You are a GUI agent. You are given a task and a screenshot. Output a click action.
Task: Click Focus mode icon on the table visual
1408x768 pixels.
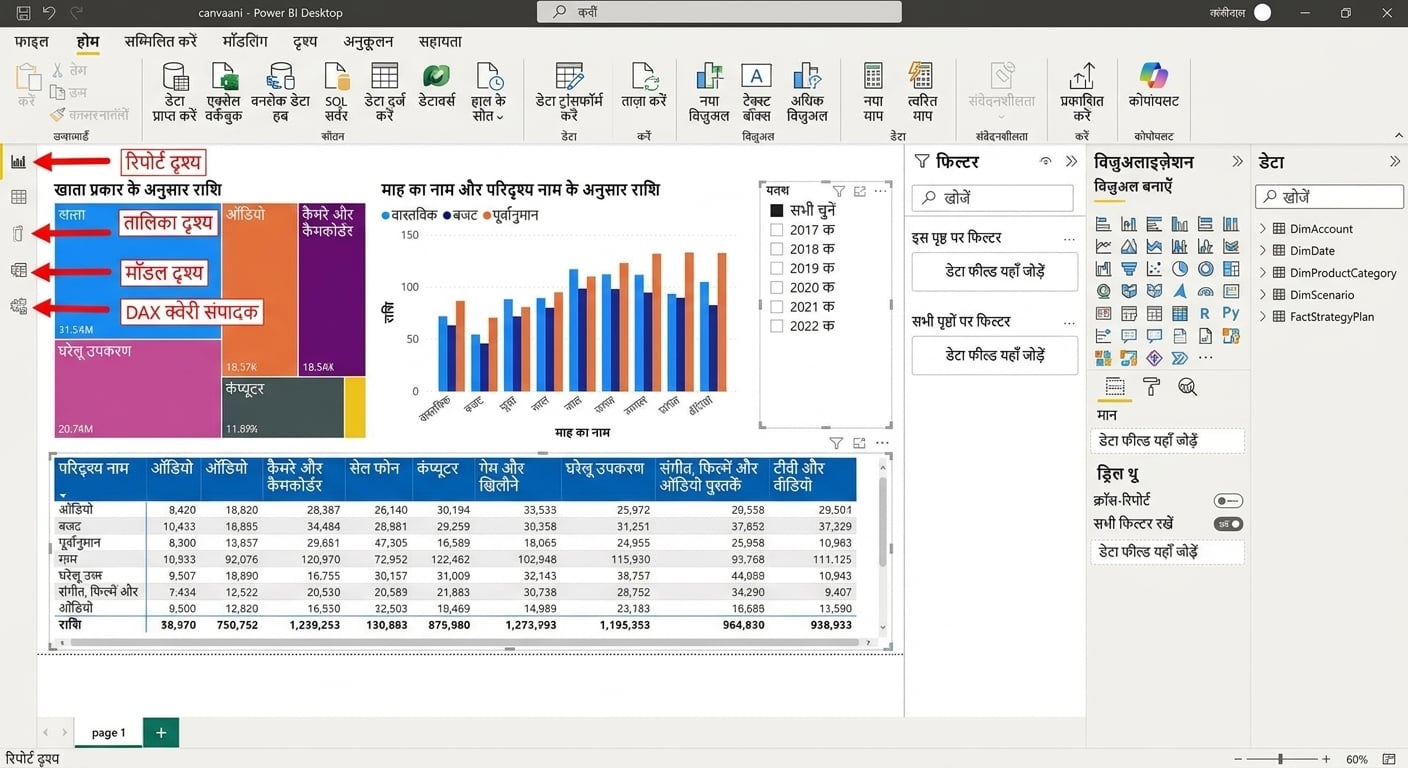coord(860,443)
